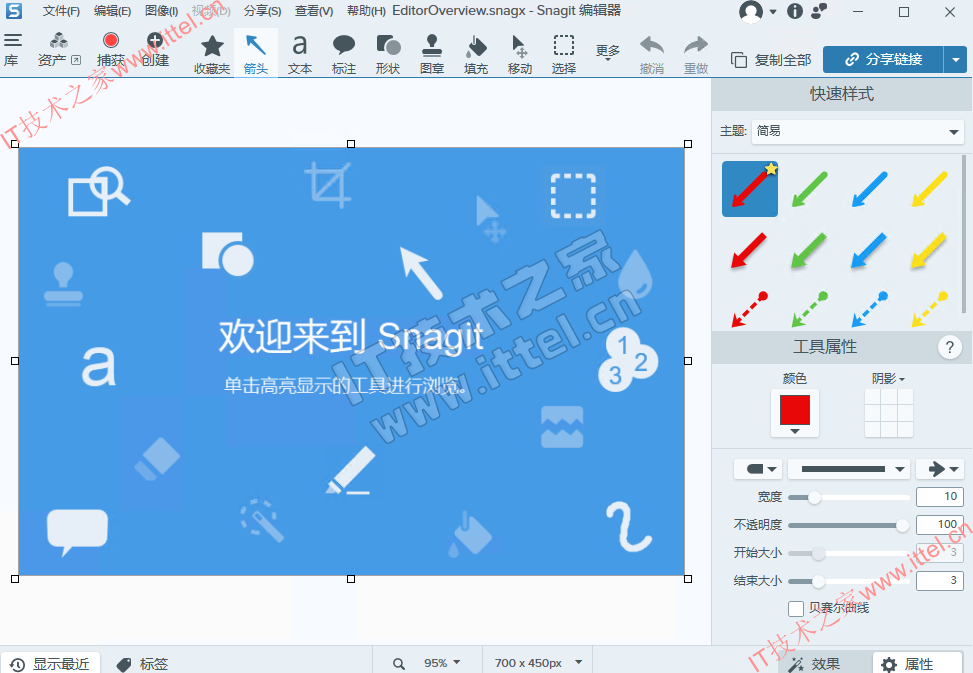Select the starred red double arrow style

coord(750,189)
